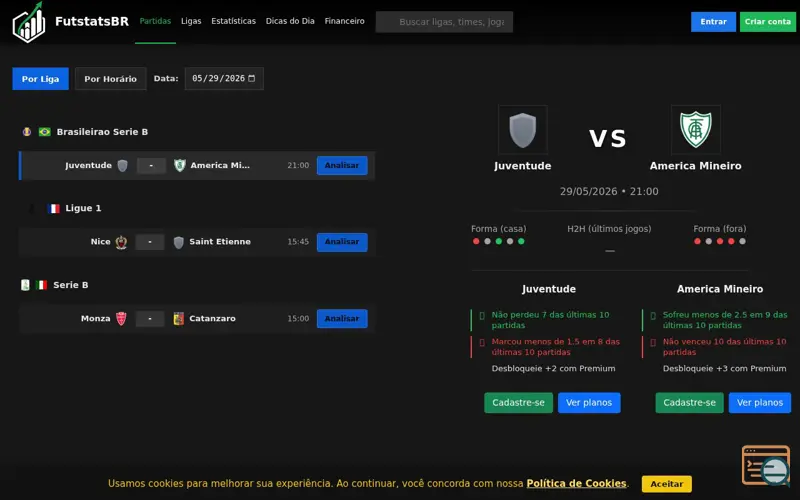Click the 15:45 kickoff time
This screenshot has width=800, height=500.
click(298, 242)
